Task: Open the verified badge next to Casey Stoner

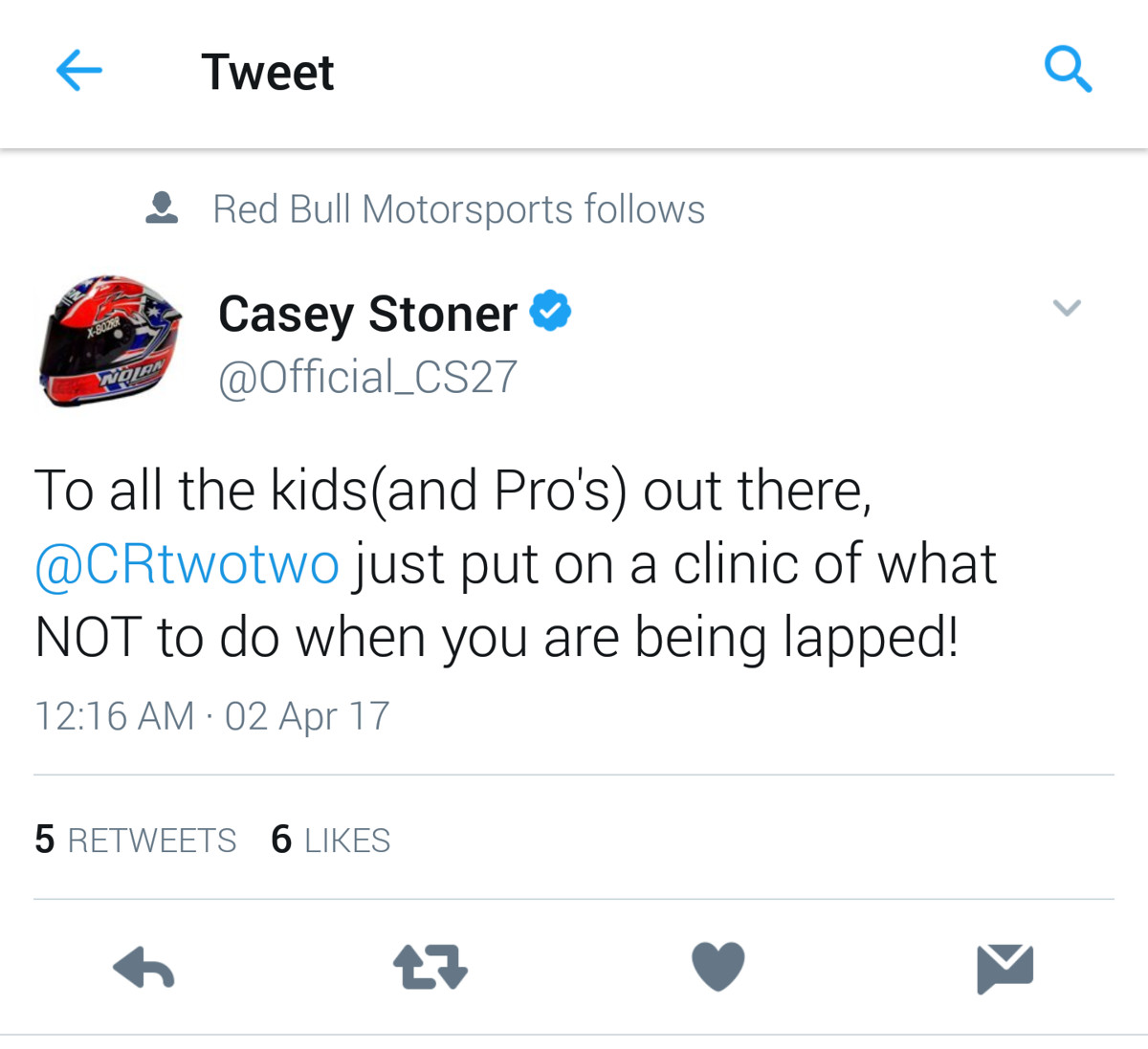Action: (550, 311)
